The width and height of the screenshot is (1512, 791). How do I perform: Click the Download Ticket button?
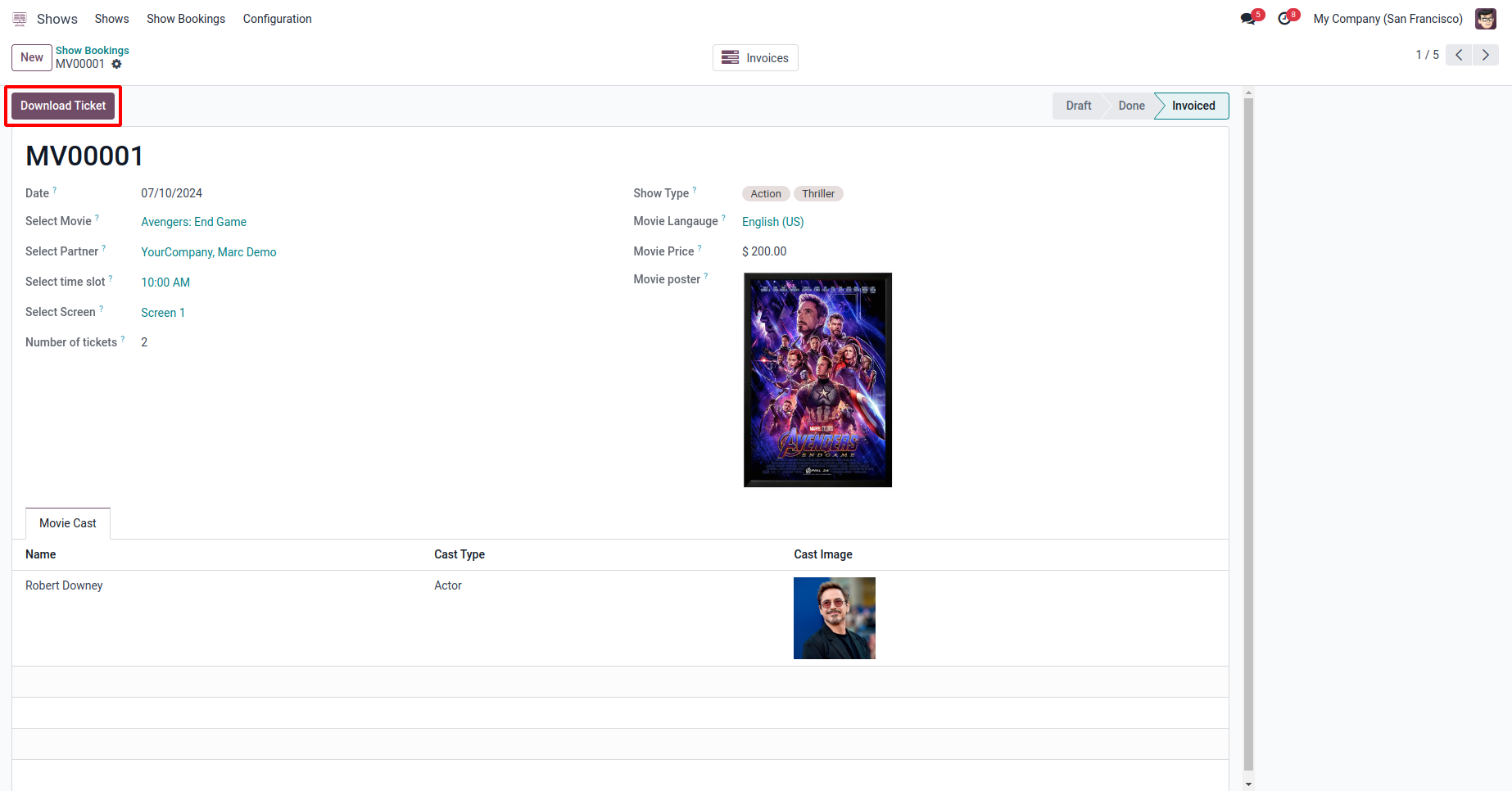point(63,106)
